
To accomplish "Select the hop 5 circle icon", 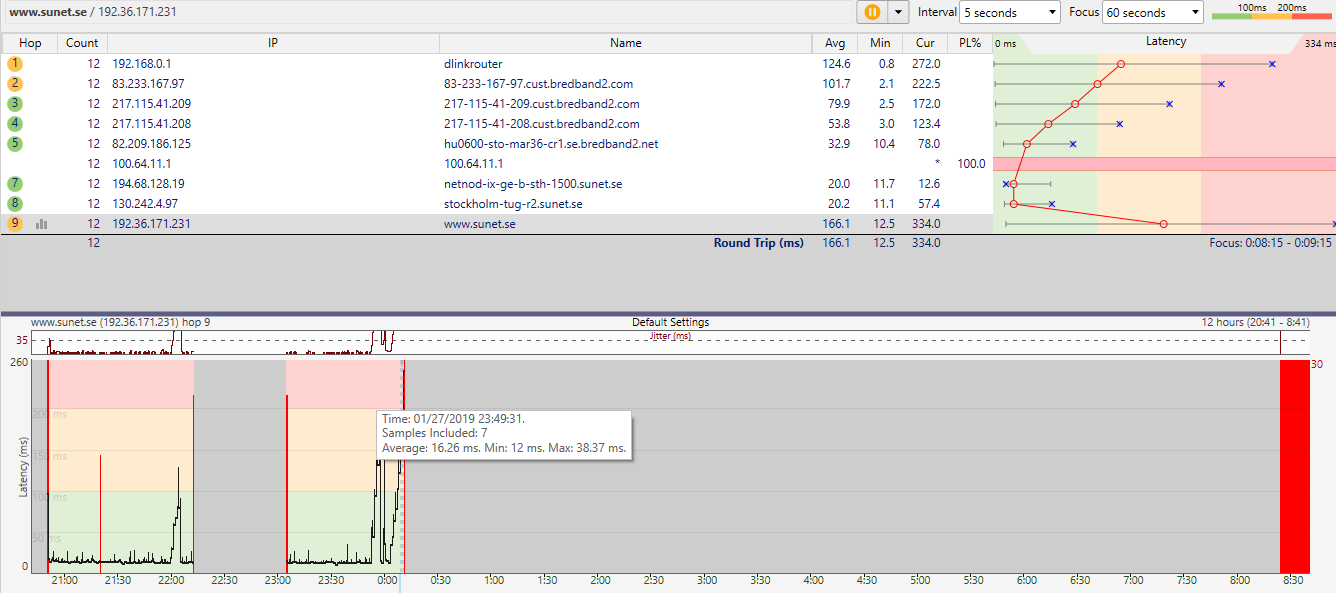I will pyautogui.click(x=14, y=144).
